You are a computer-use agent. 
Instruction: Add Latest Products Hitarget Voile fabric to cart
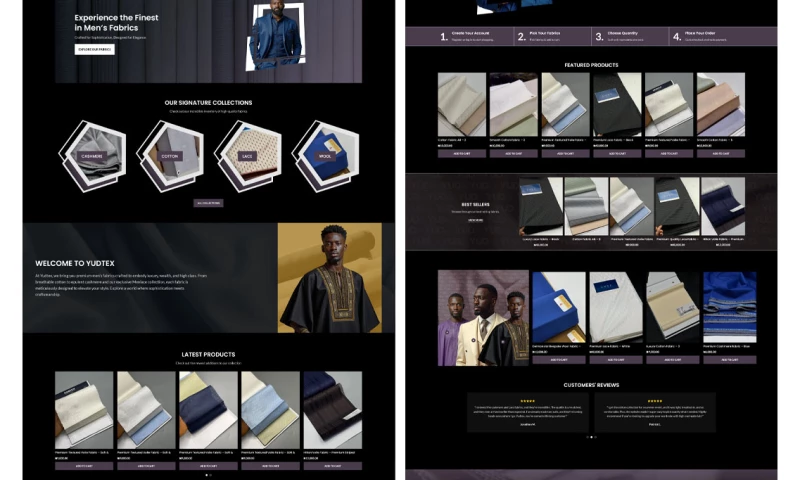tap(333, 466)
